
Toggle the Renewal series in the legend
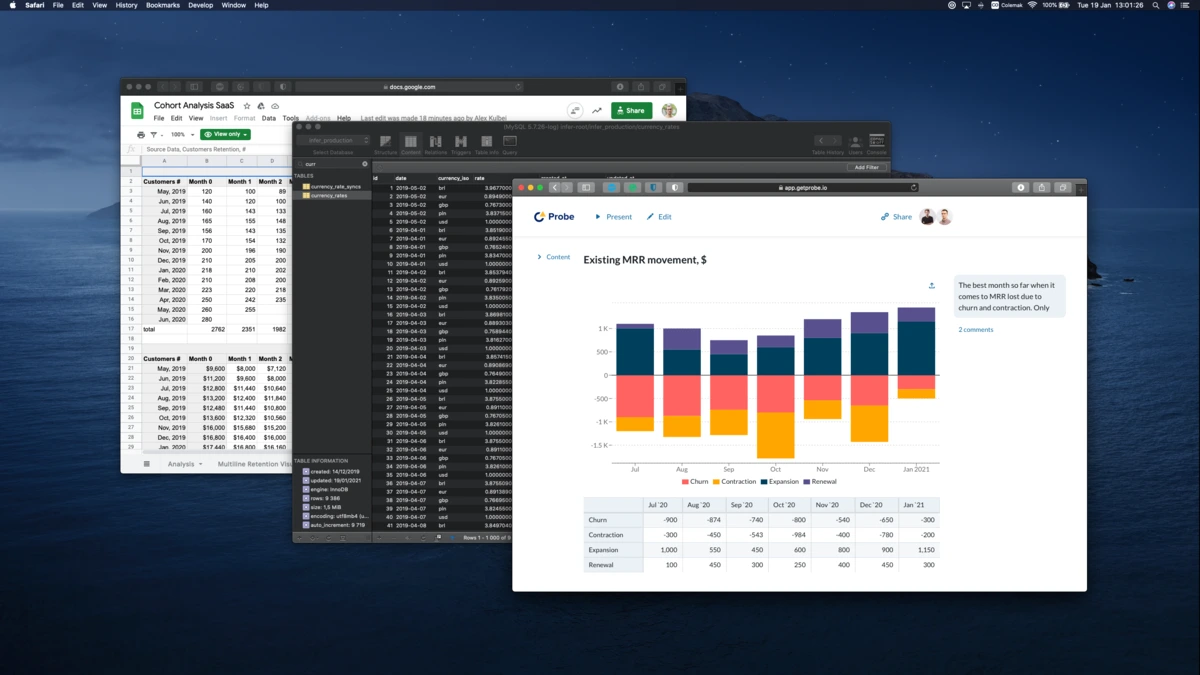click(820, 481)
